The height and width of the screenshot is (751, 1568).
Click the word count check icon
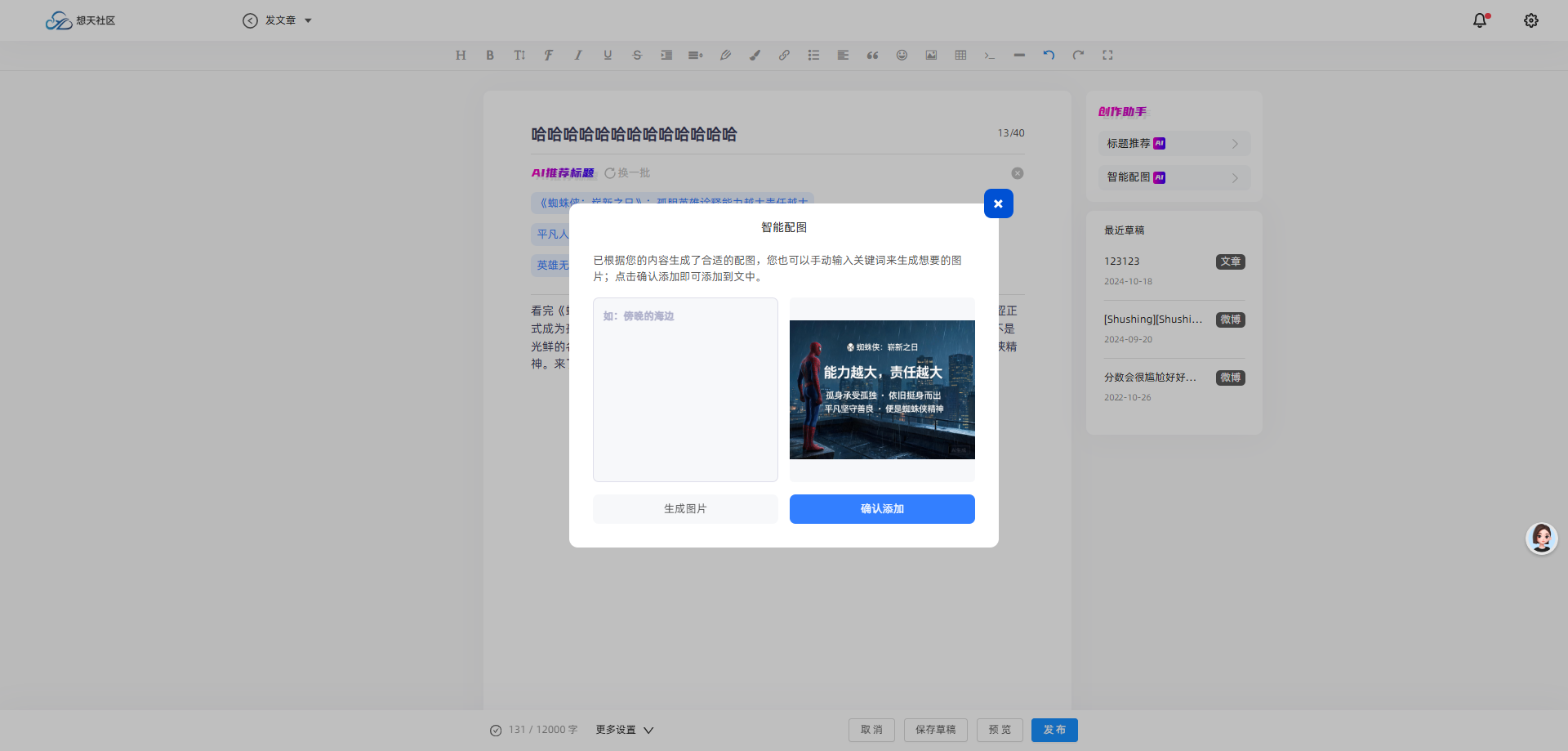496,731
